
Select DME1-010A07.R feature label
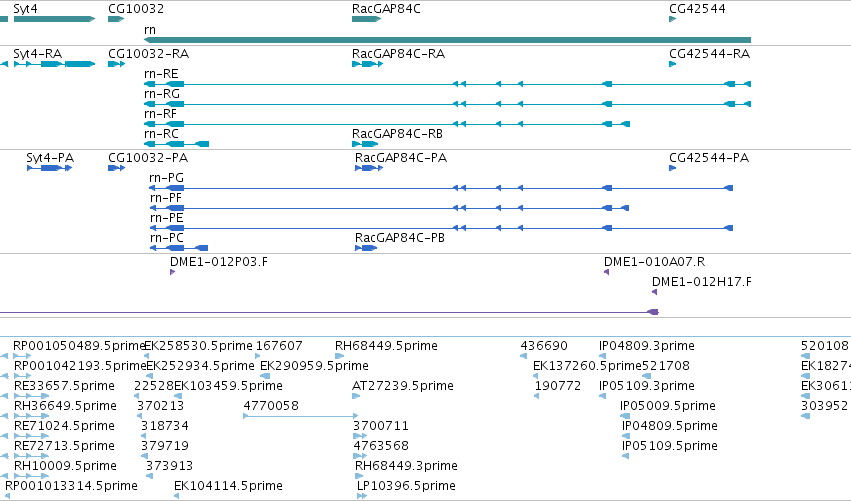tap(655, 262)
